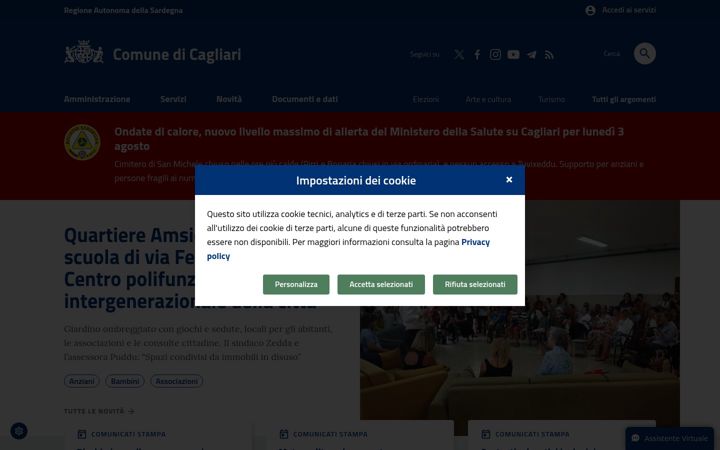Image resolution: width=720 pixels, height=450 pixels.
Task: Click calendar icon of middle Comunicati Stampa card
Action: [x=284, y=434]
